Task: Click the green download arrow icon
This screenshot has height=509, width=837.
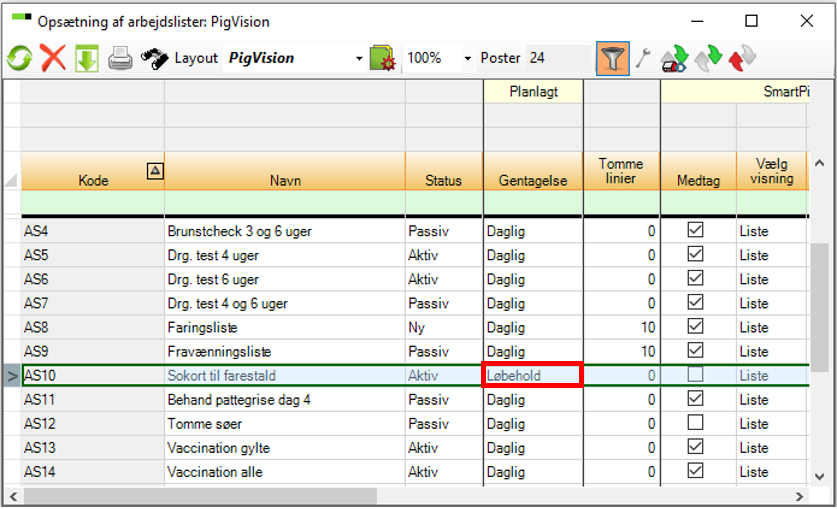Action: click(86, 58)
